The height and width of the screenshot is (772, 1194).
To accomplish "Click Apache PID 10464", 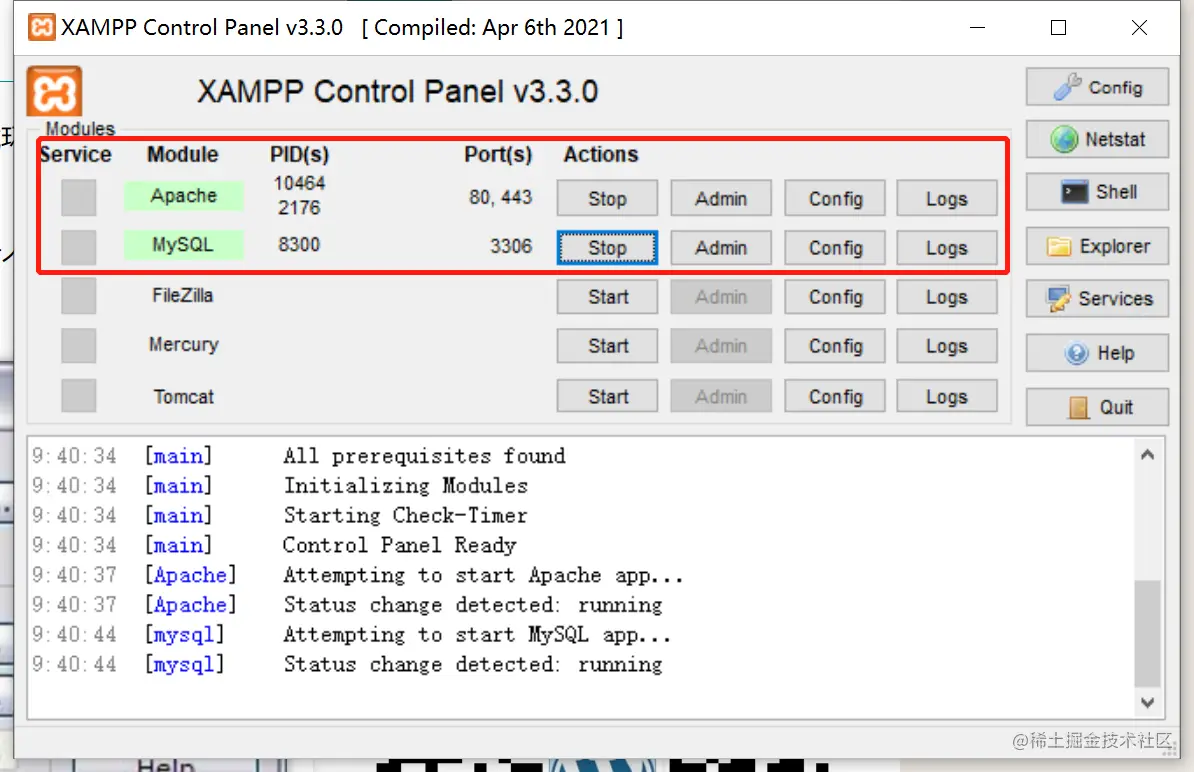I will [x=299, y=183].
